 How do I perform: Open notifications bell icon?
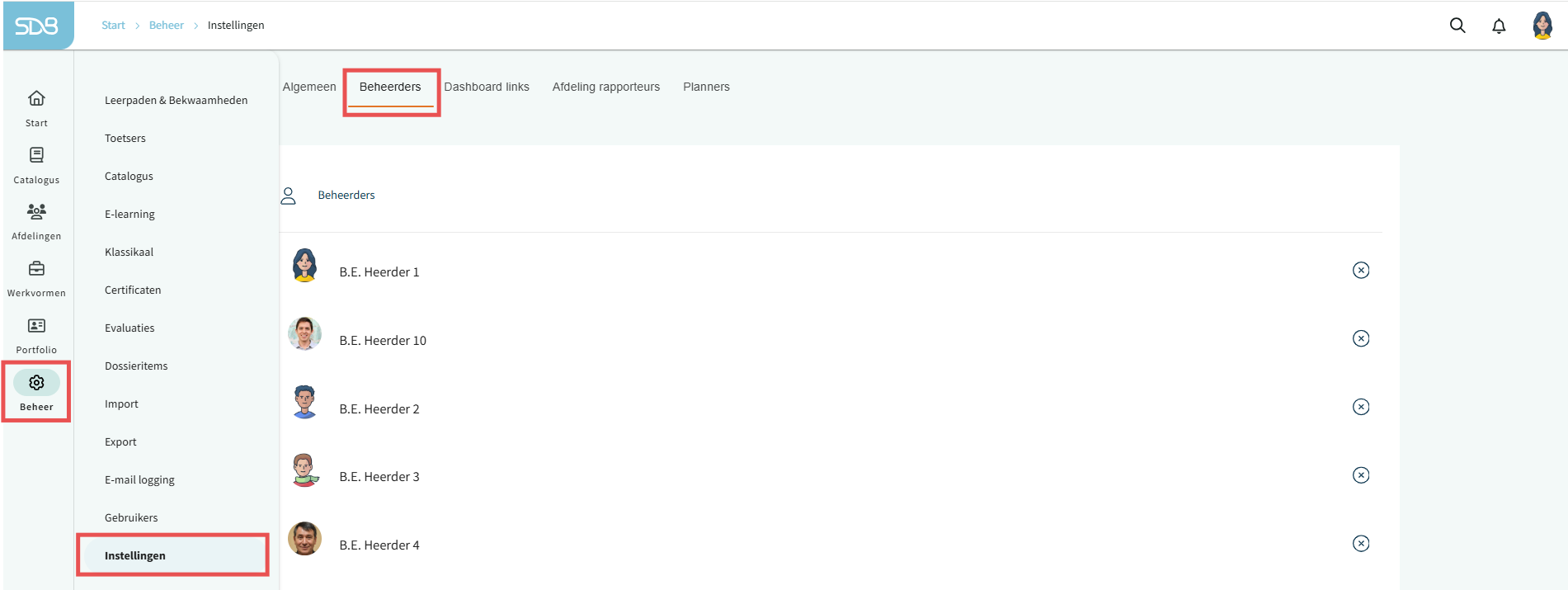coord(1499,26)
